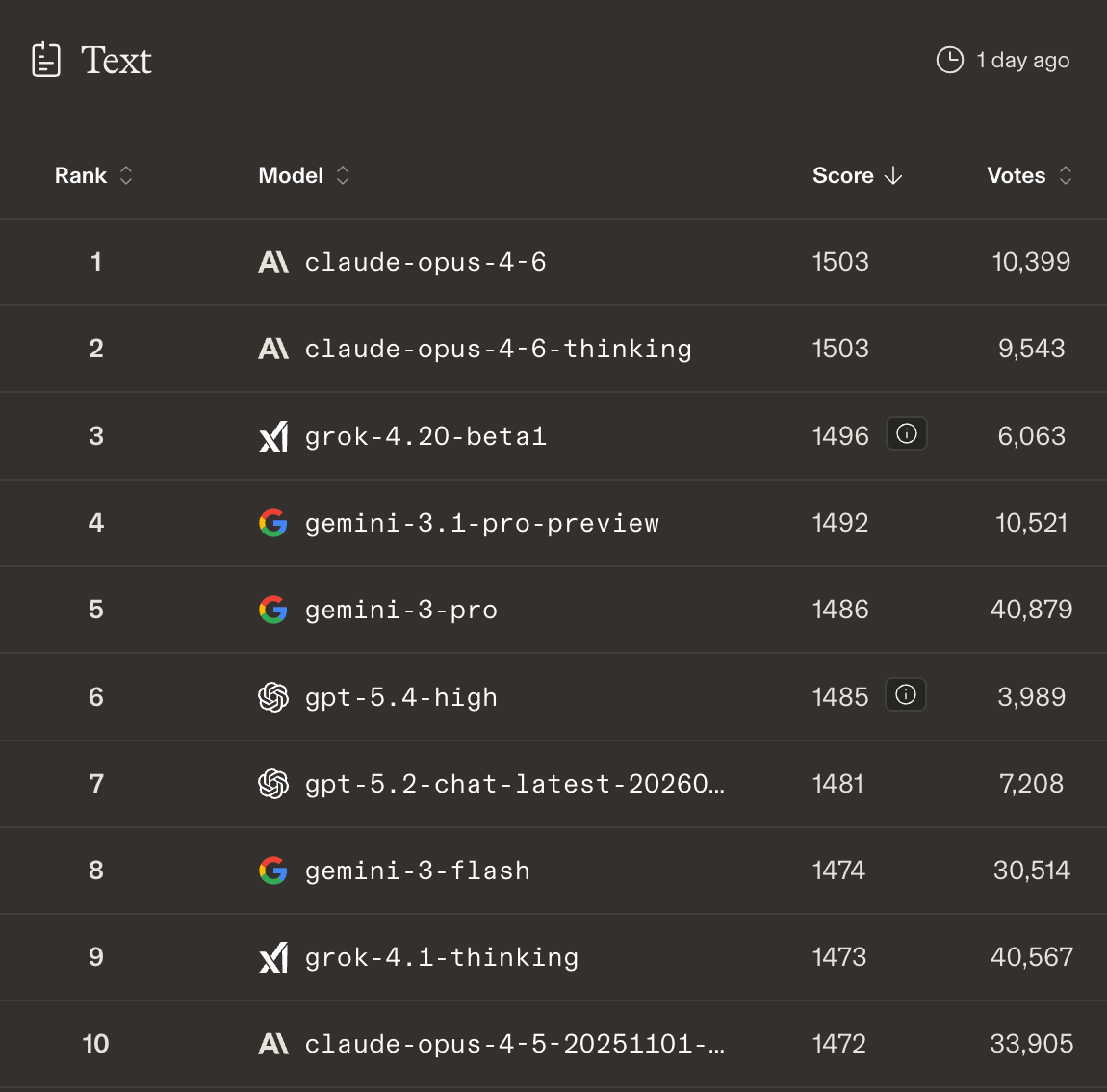Click votes value 40,567
Image resolution: width=1107 pixels, height=1092 pixels.
coord(1032,957)
